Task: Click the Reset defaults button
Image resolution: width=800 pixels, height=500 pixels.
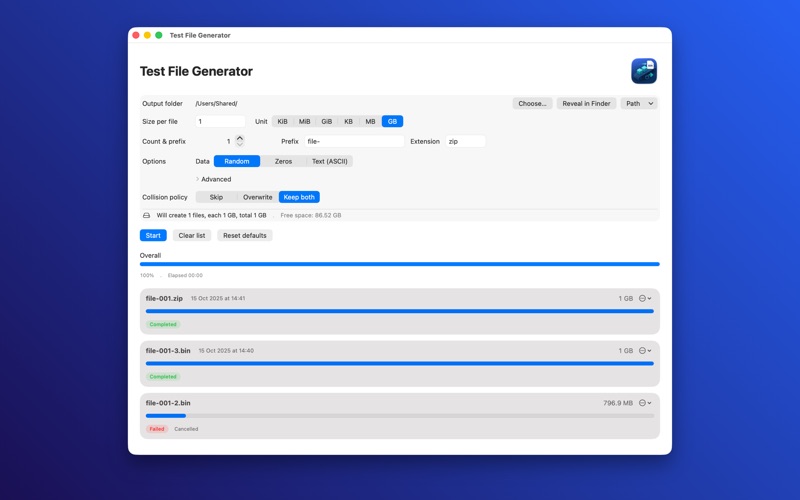Action: point(245,235)
